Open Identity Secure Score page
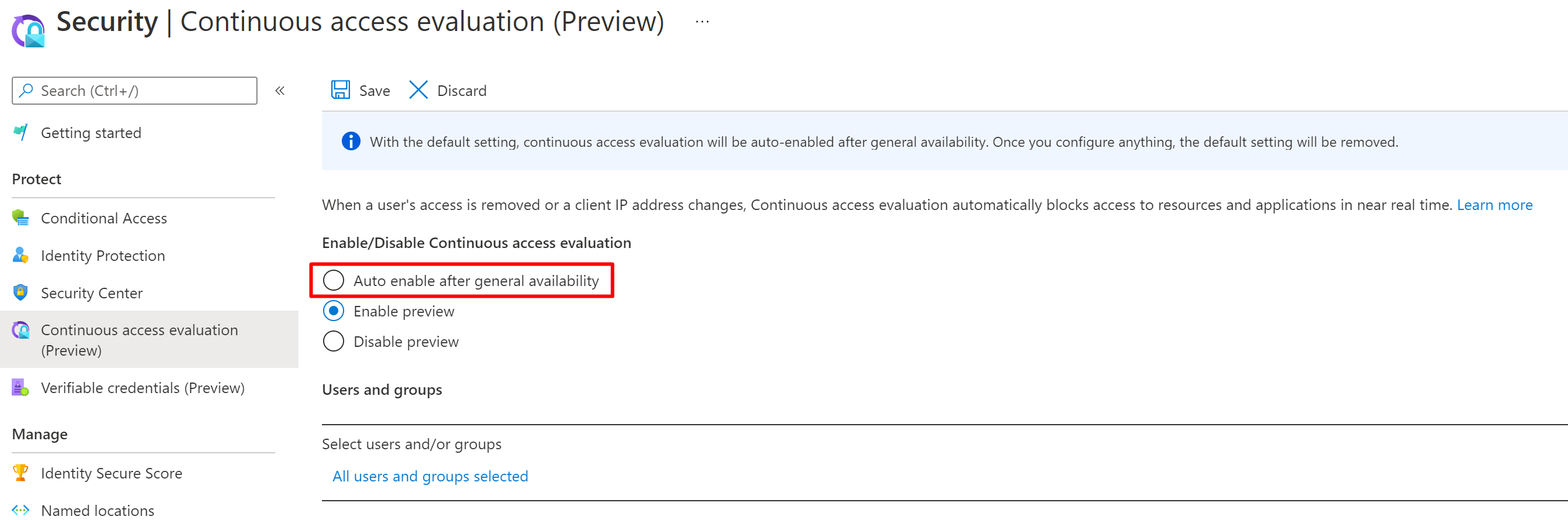 pyautogui.click(x=111, y=473)
